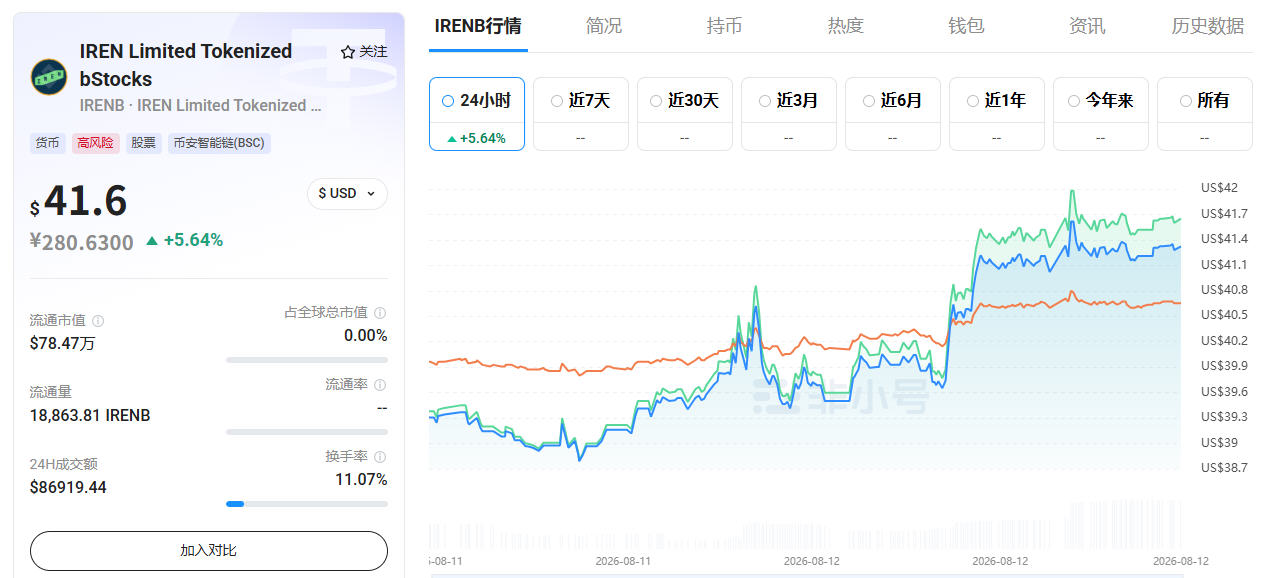Click the US$38.7 axis label
The image size is (1262, 578).
[x=1224, y=467]
